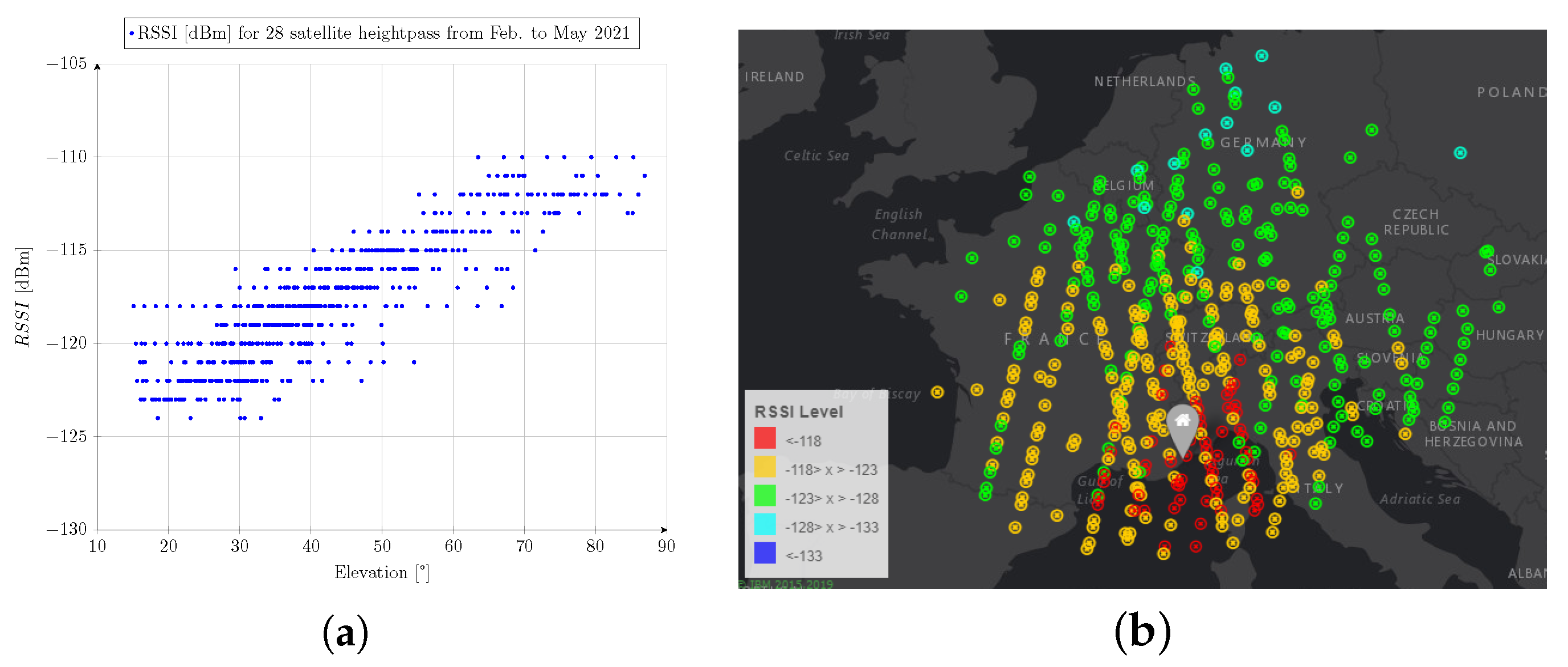Select the yellow -118 to -123 swatch

[x=765, y=468]
